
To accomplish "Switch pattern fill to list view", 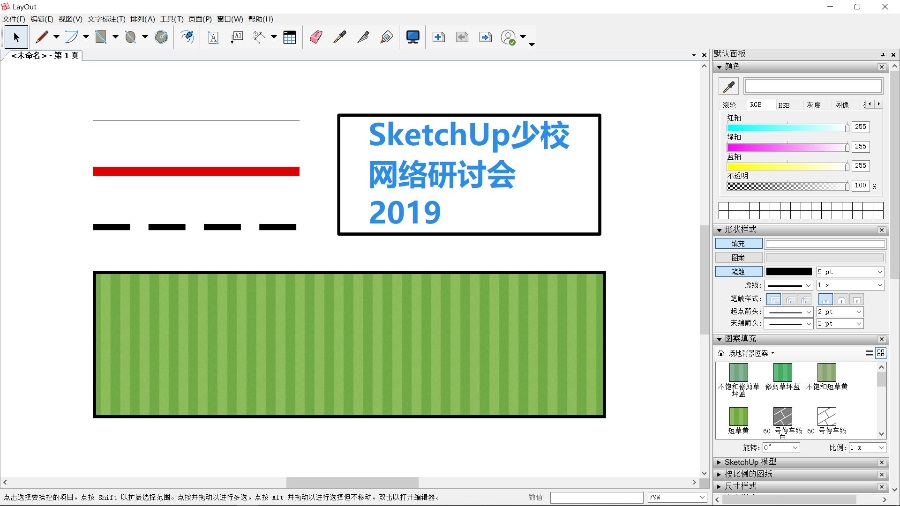I will (x=870, y=353).
